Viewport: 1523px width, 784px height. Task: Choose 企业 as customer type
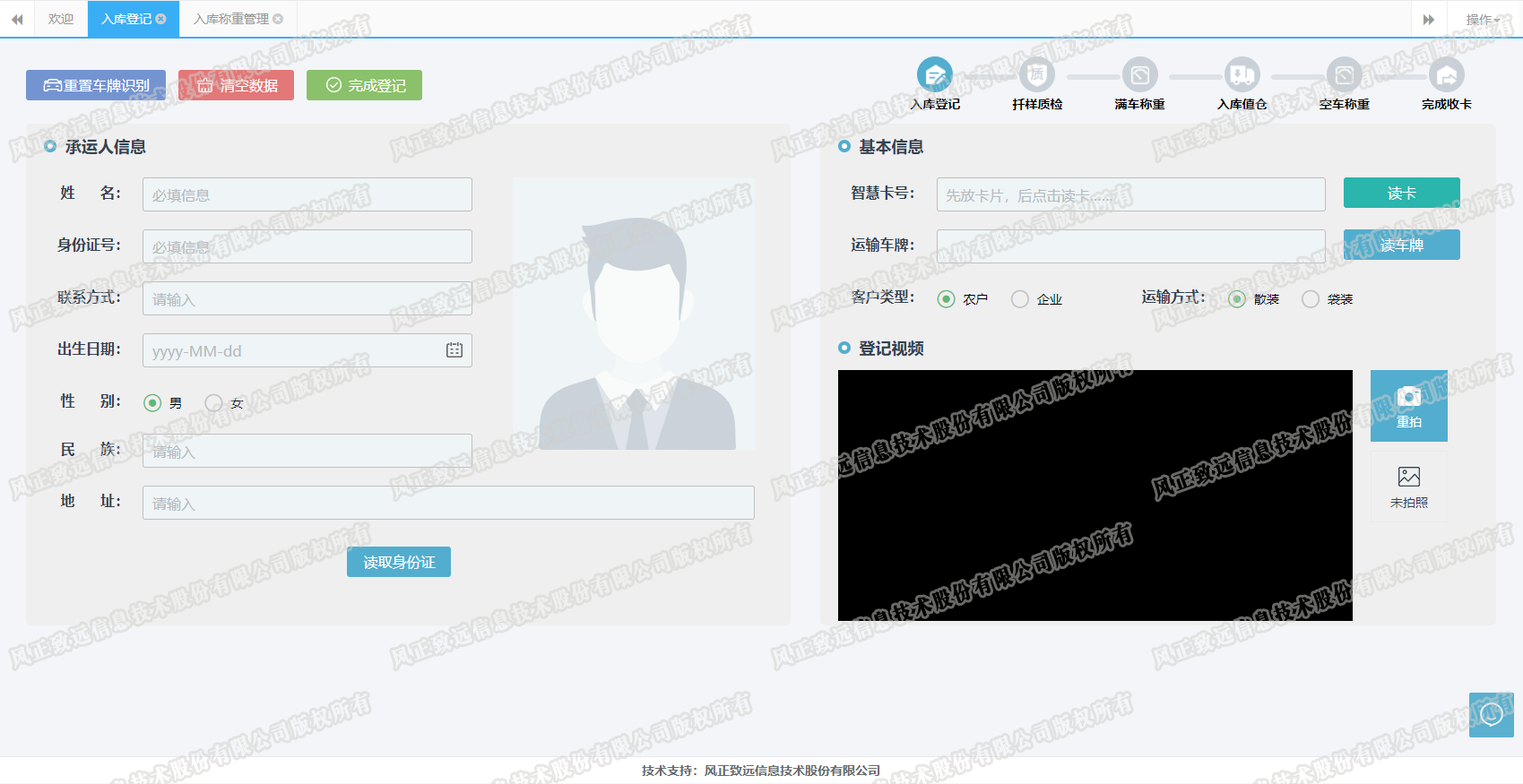pos(1020,299)
